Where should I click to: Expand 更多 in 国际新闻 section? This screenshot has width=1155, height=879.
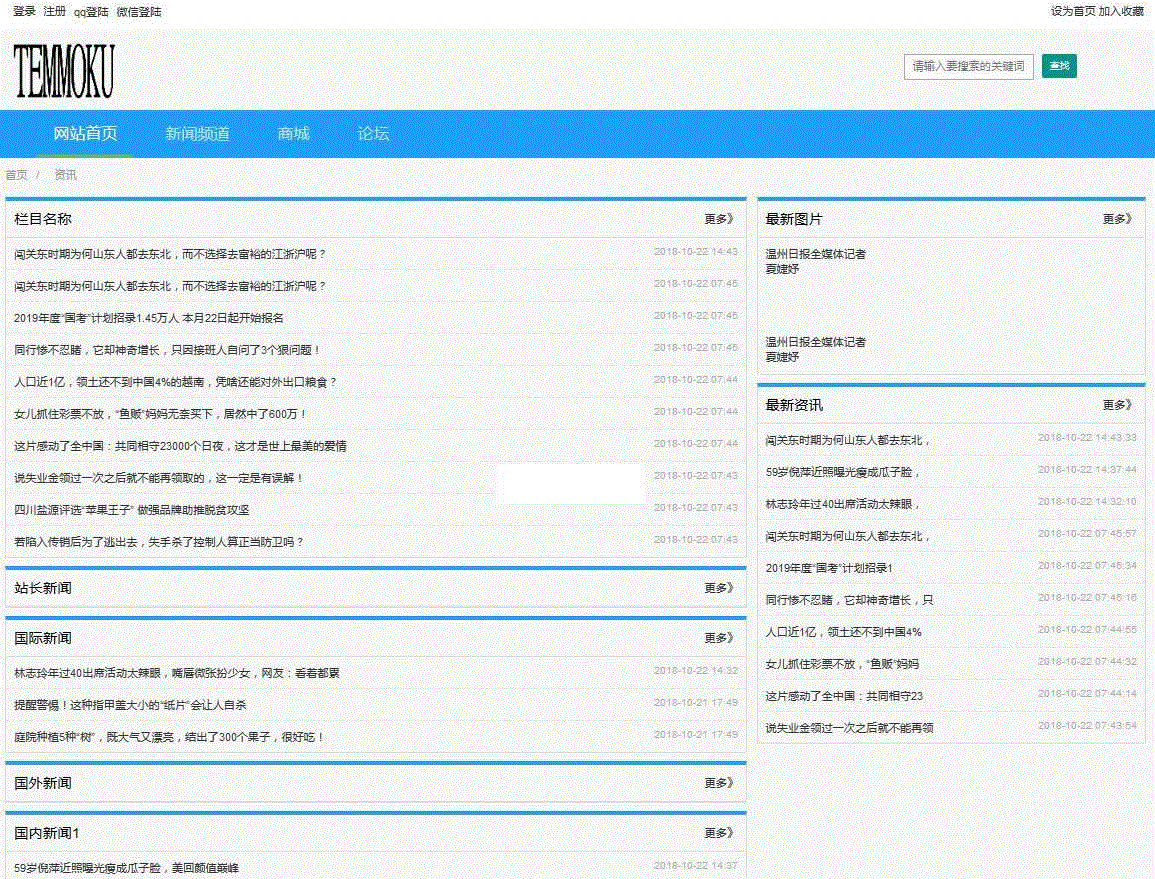click(719, 638)
